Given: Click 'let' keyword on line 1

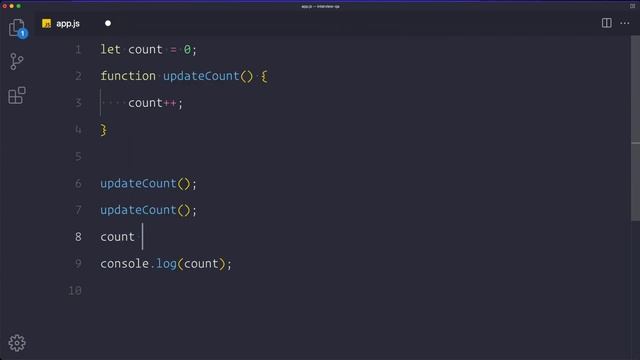Looking at the screenshot, I should (x=111, y=50).
